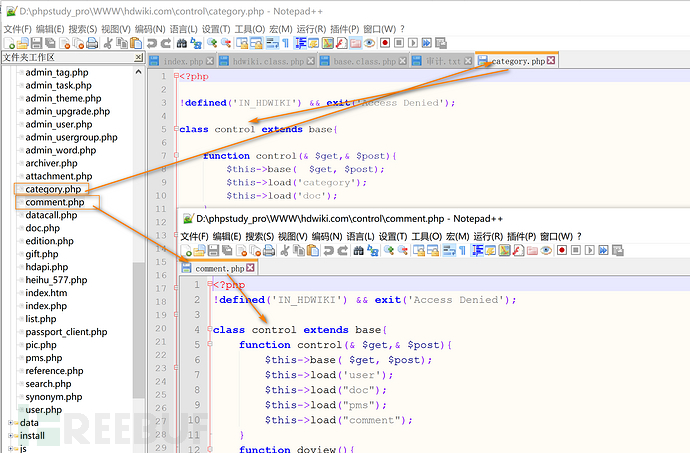690x453 pixels.
Task: Close the 文件夹工作区 panel
Action: 139,57
